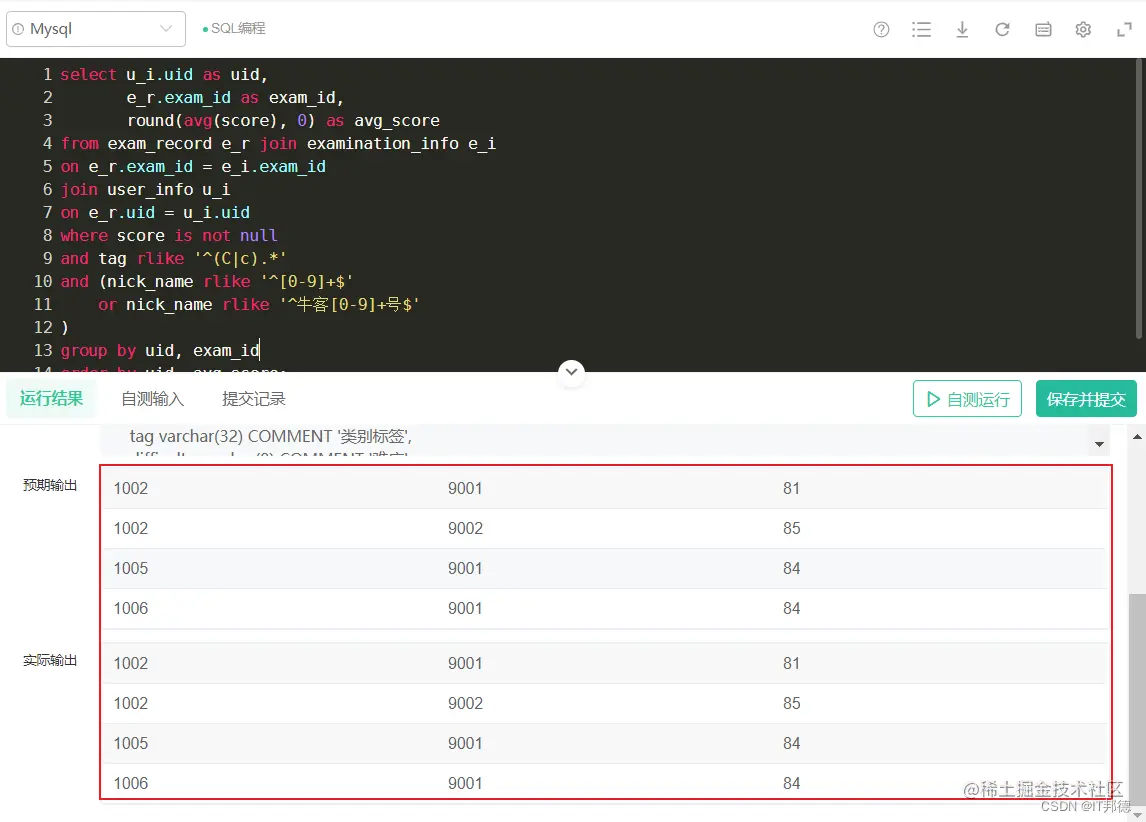Switch to 自测输入 tab
The width and height of the screenshot is (1146, 822).
point(153,399)
